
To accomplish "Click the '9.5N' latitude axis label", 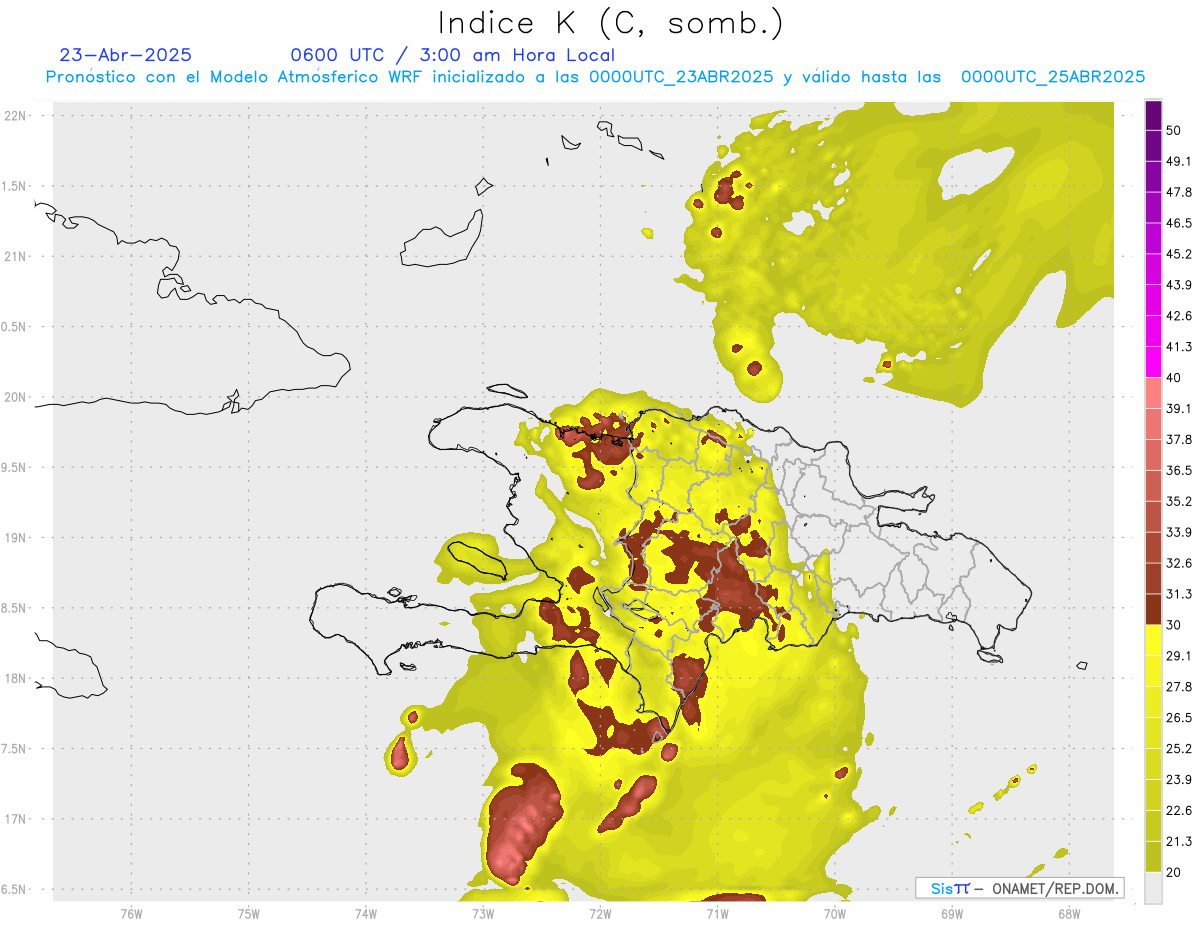I will tap(15, 468).
